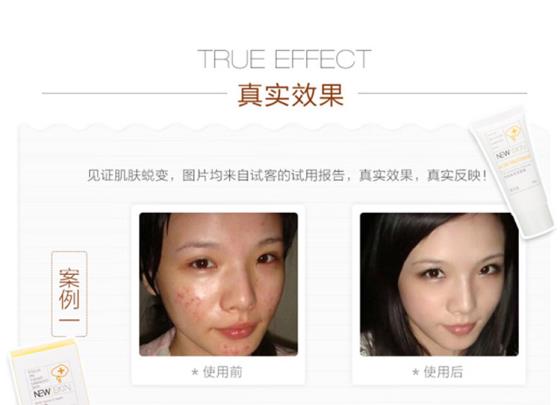Click the 使用后 caption label
This screenshot has height=405, width=560.
[x=443, y=372]
